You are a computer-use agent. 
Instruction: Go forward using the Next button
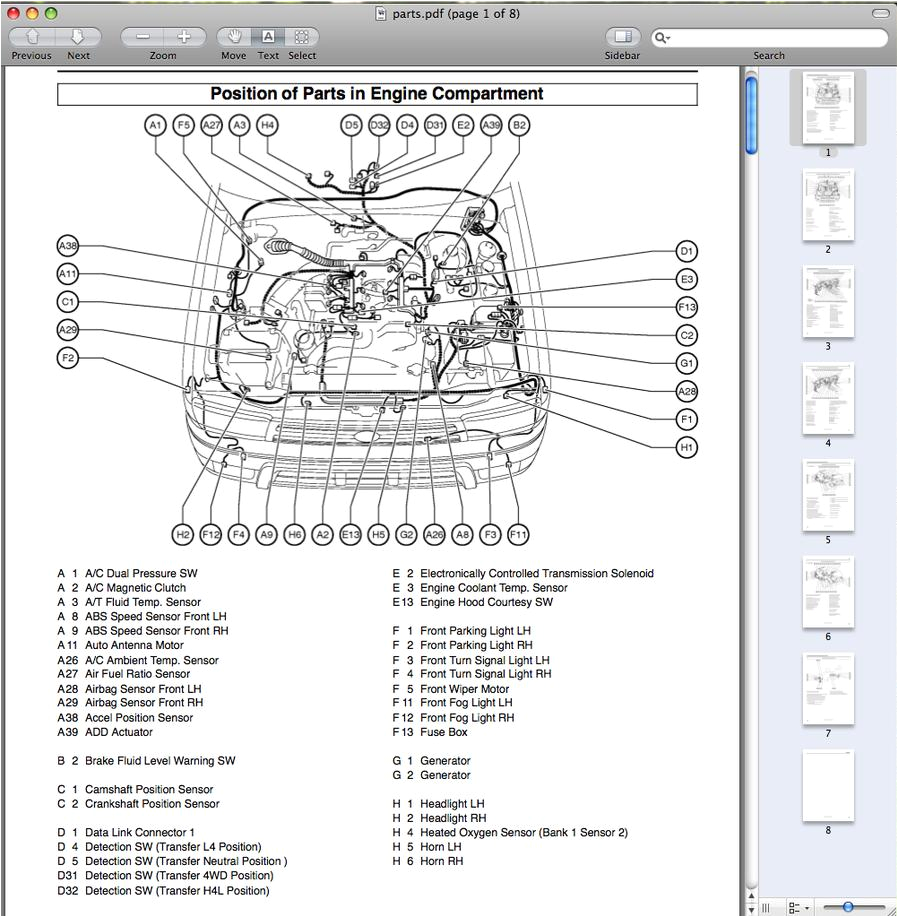coord(78,35)
